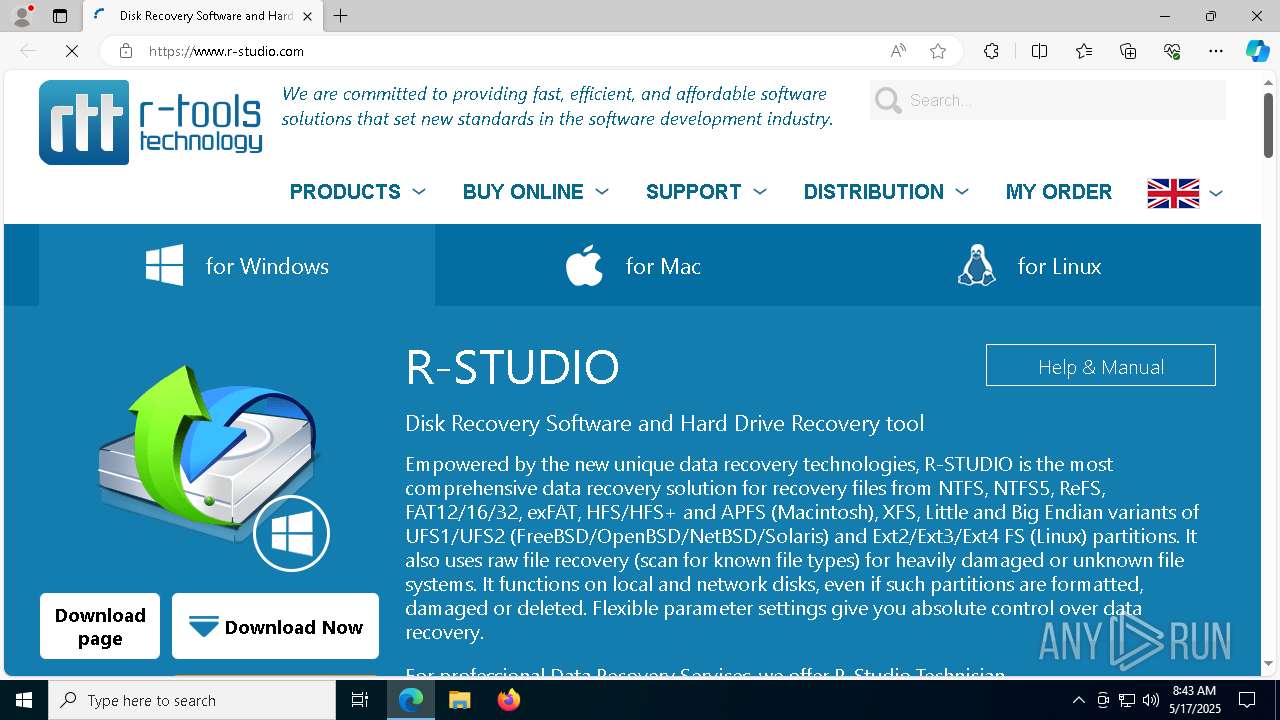
Task: Show hidden system tray icons
Action: [1078, 700]
